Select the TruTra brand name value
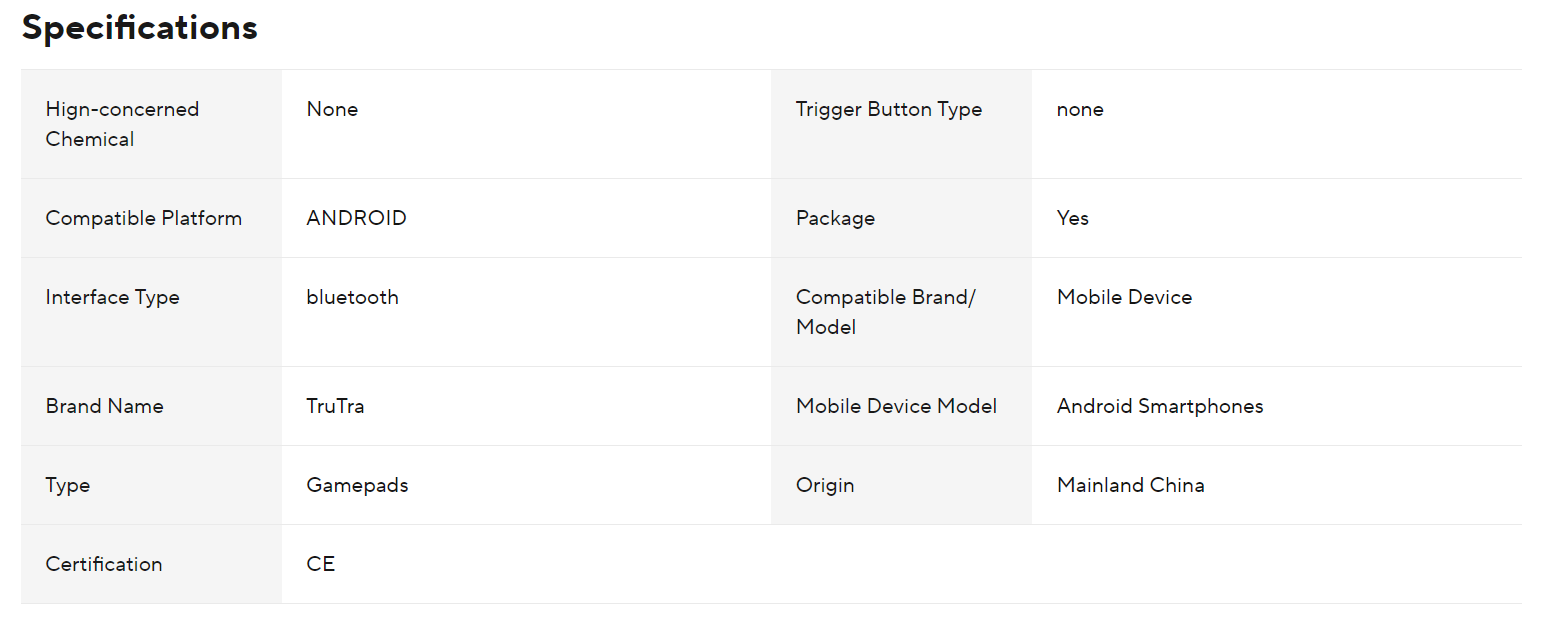 [x=335, y=406]
